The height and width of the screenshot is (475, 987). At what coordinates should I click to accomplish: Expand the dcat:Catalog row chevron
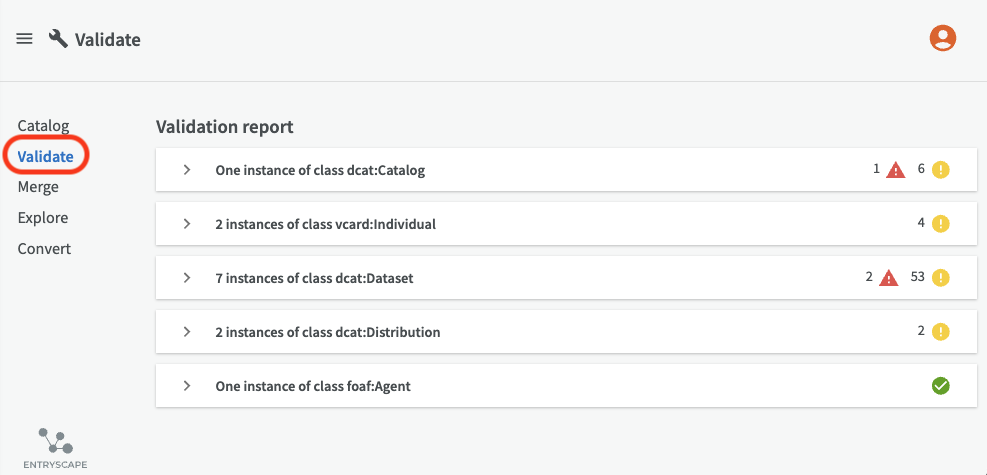click(x=186, y=170)
